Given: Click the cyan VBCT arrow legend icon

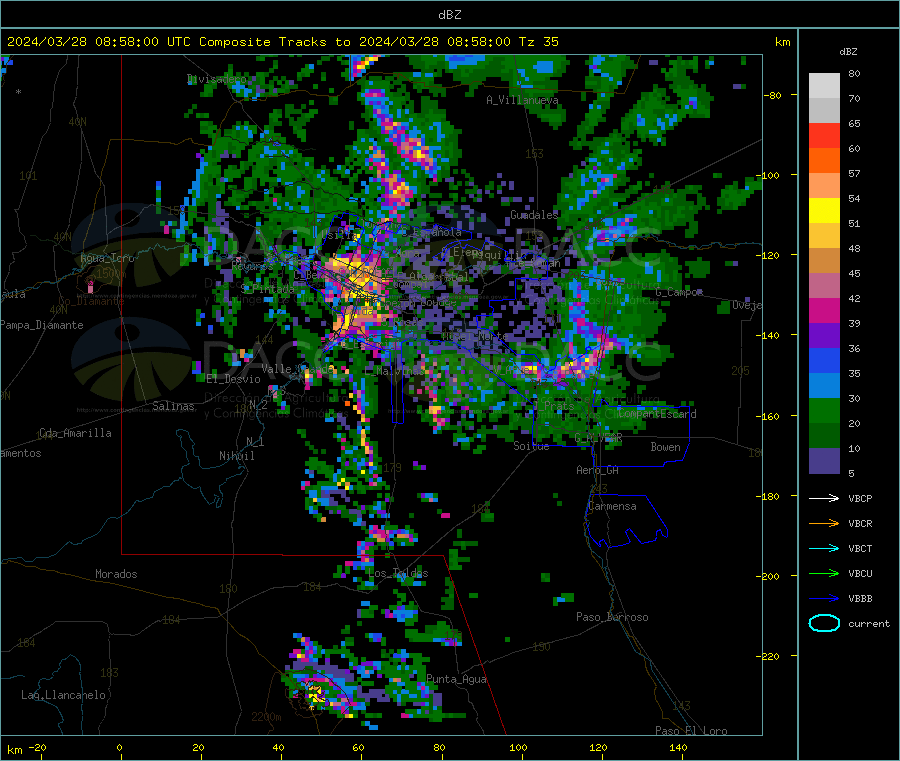Looking at the screenshot, I should click(824, 549).
